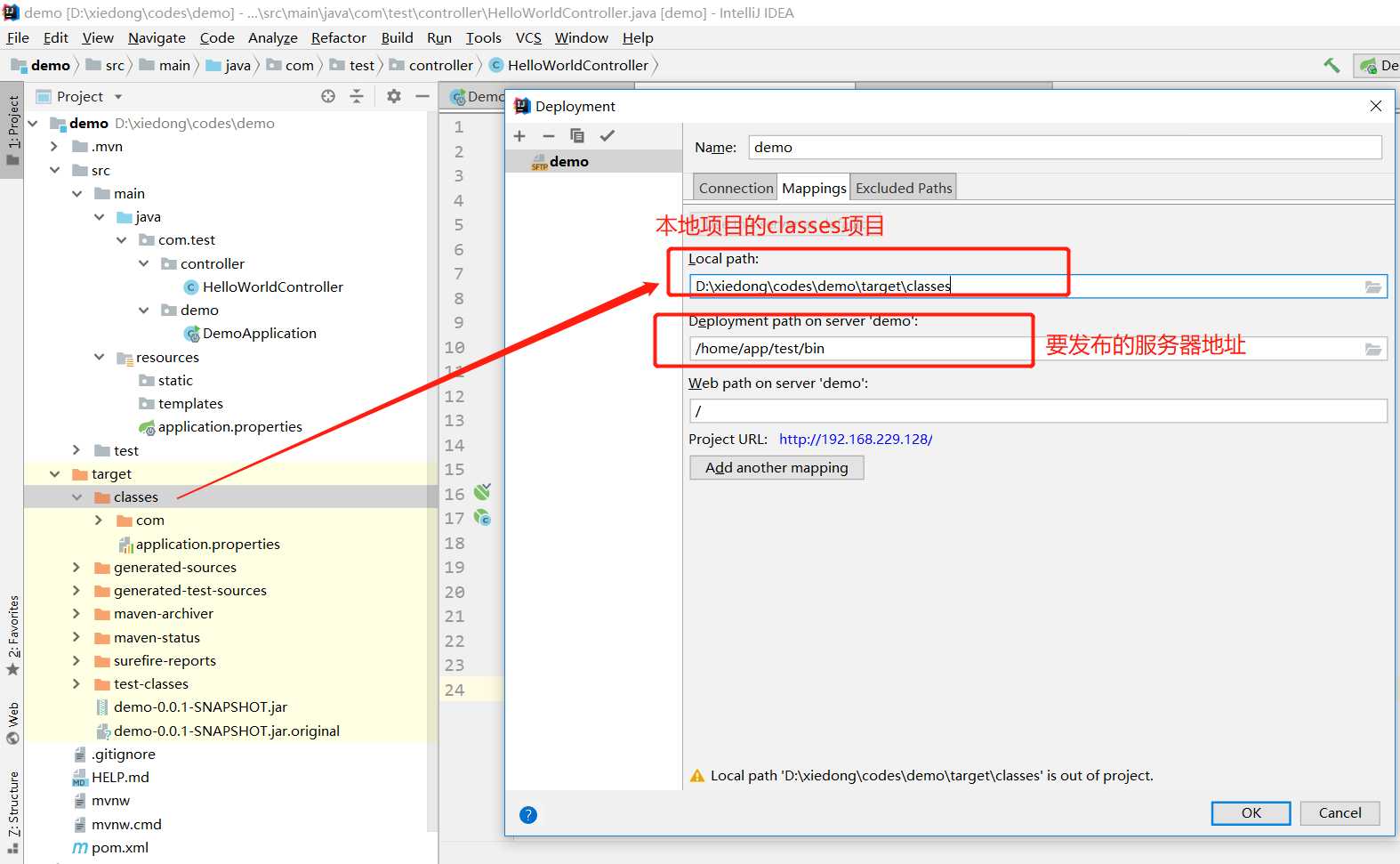The width and height of the screenshot is (1400, 864).
Task: Remove selected server with minus icon
Action: tap(549, 136)
